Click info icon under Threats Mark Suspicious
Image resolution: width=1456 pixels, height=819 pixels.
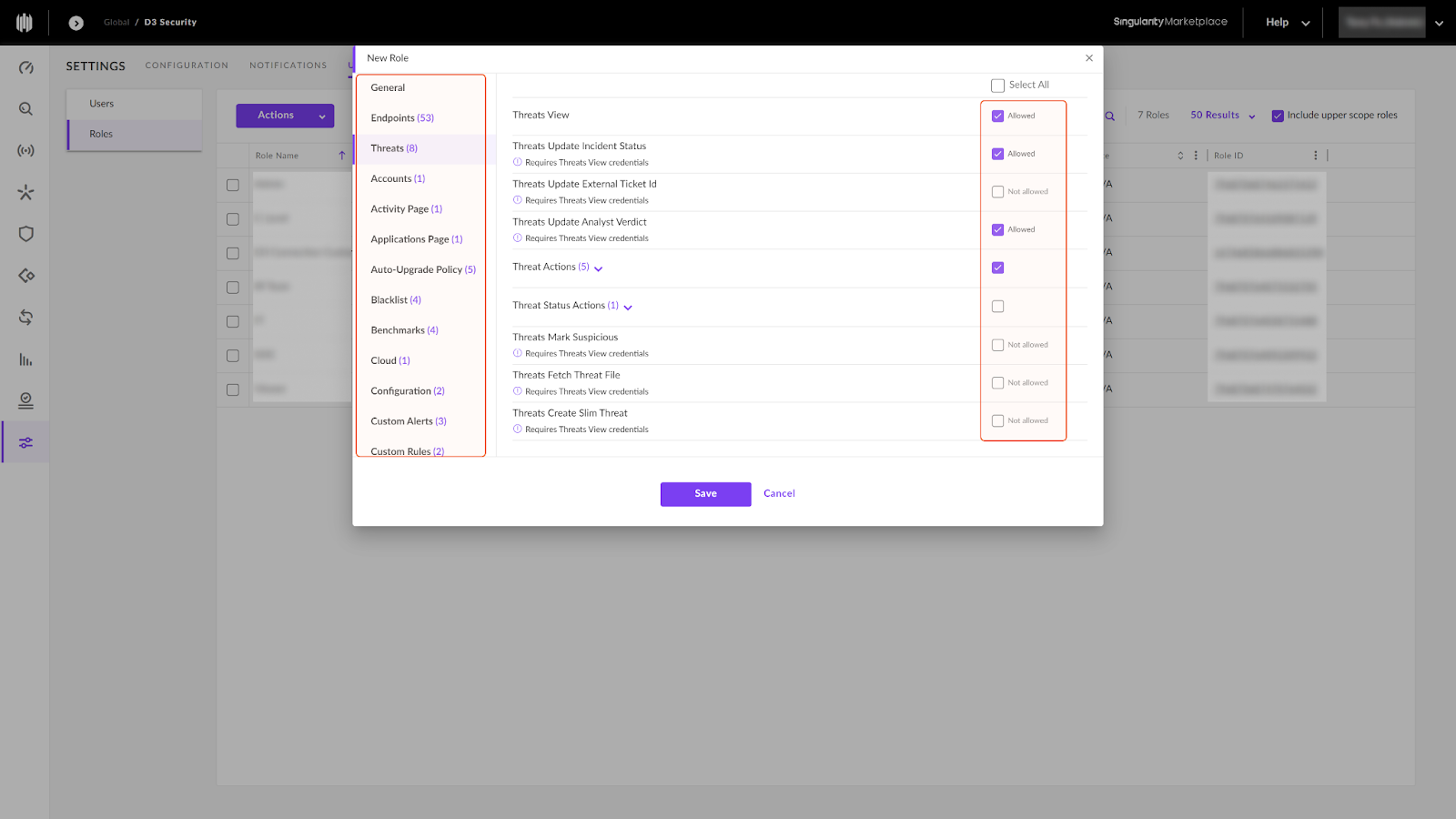517,353
